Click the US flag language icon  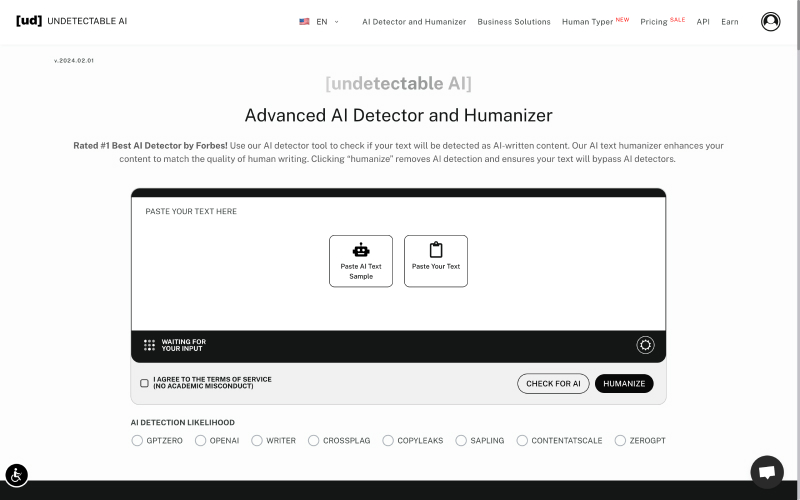coord(304,21)
